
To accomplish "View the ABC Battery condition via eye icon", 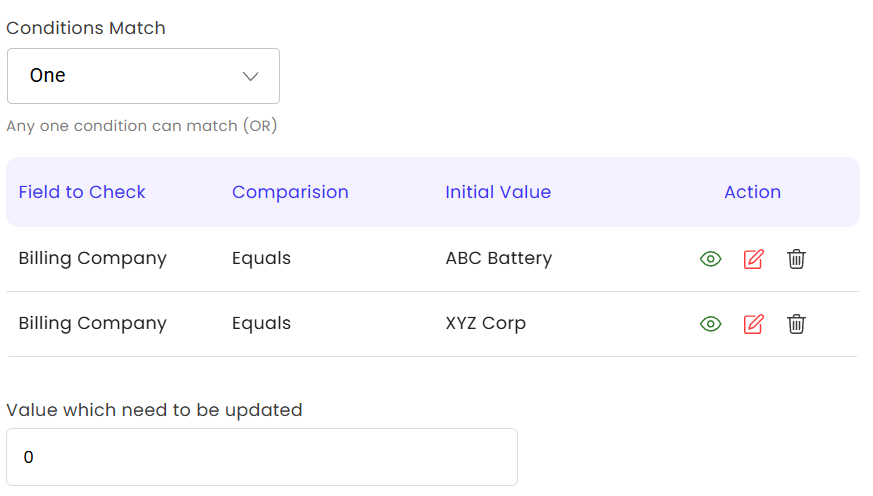I will point(710,259).
